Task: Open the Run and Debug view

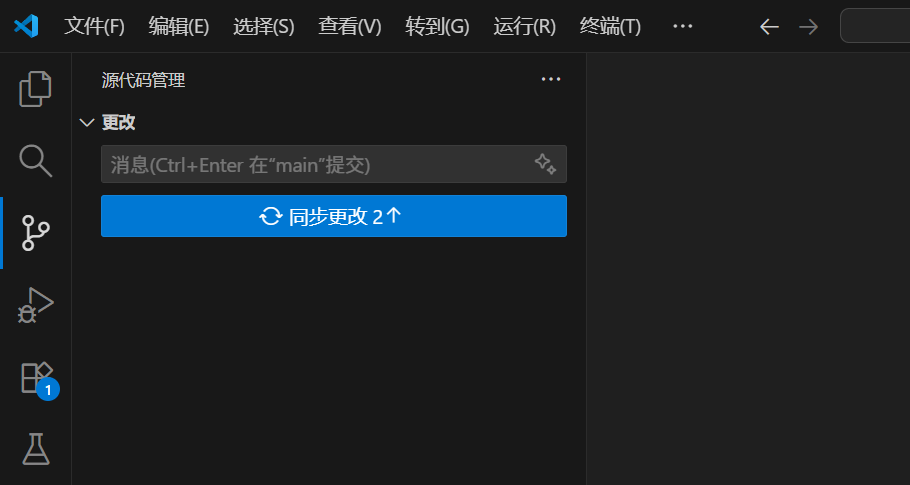Action: tap(35, 305)
